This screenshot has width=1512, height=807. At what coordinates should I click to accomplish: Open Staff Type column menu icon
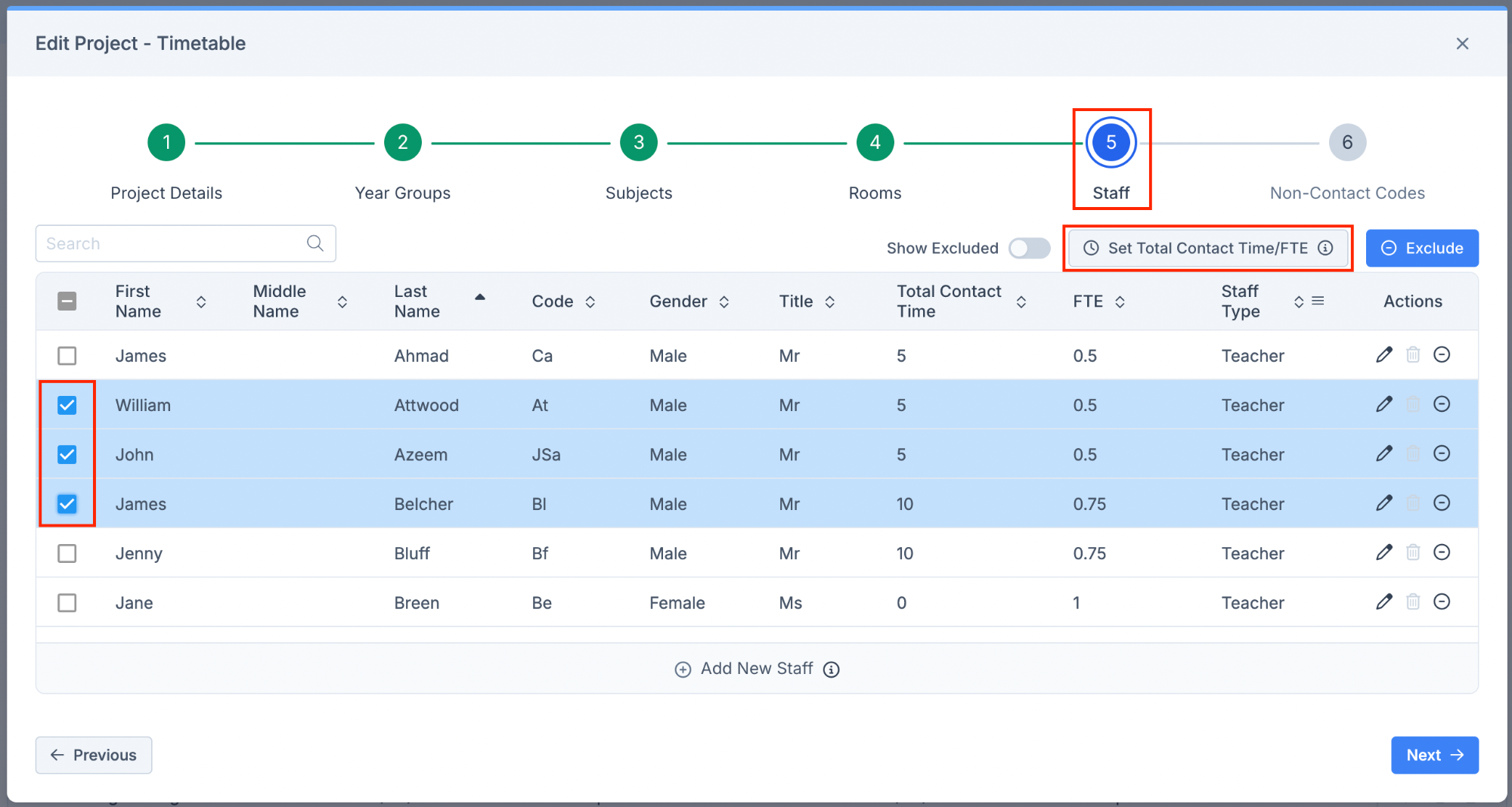pyautogui.click(x=1318, y=301)
